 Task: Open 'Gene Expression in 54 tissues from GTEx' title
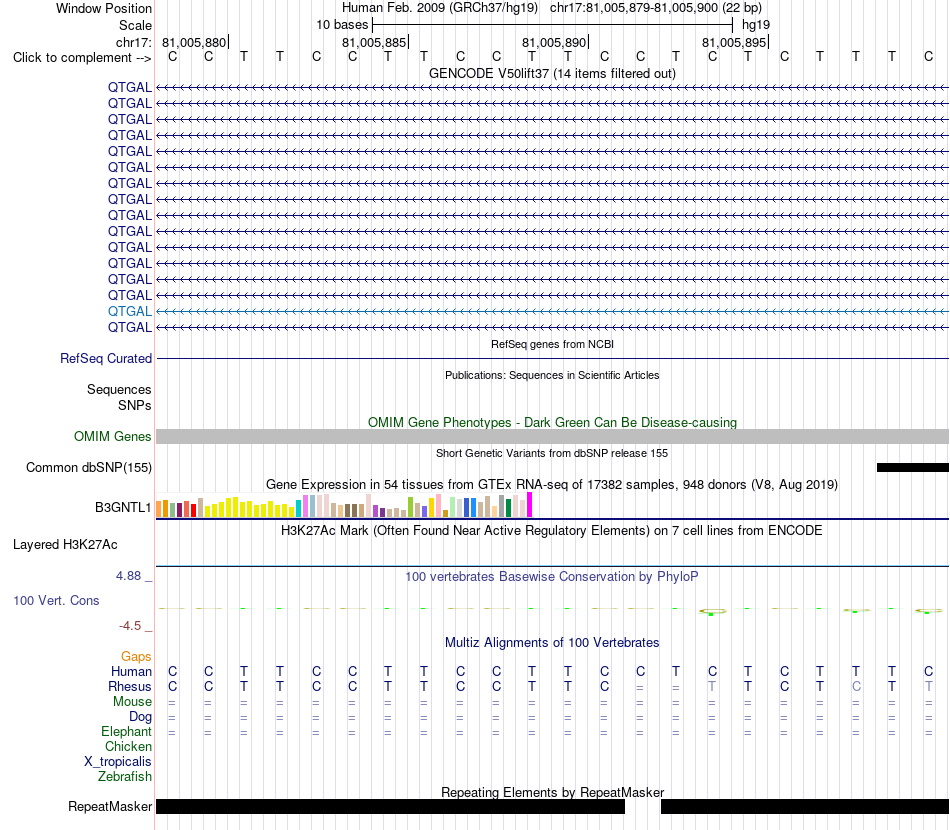point(552,485)
